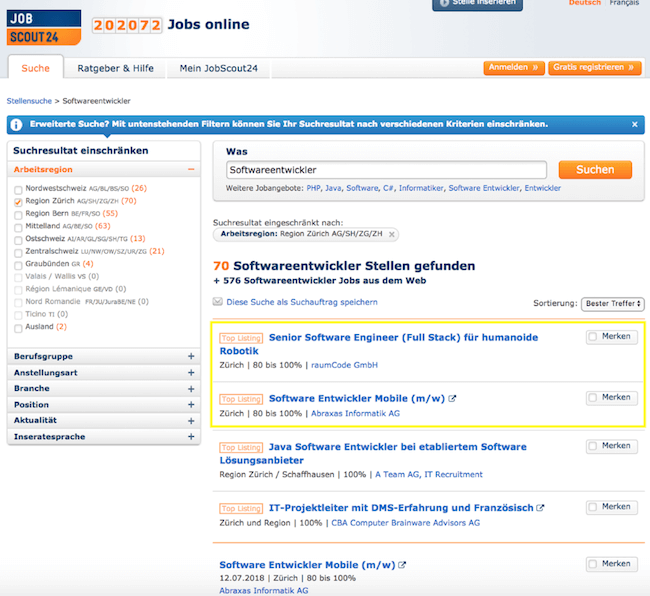Click the Informatiker suggested job link
Image resolution: width=650 pixels, height=596 pixels.
[x=421, y=188]
